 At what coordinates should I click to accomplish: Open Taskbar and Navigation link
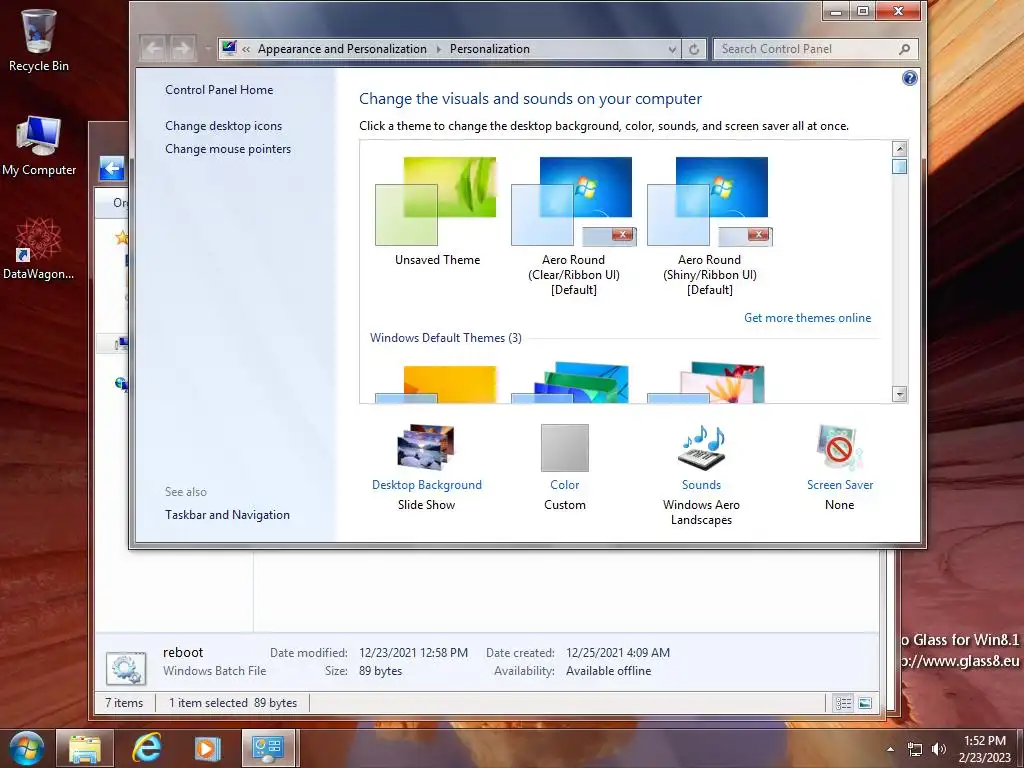click(227, 515)
